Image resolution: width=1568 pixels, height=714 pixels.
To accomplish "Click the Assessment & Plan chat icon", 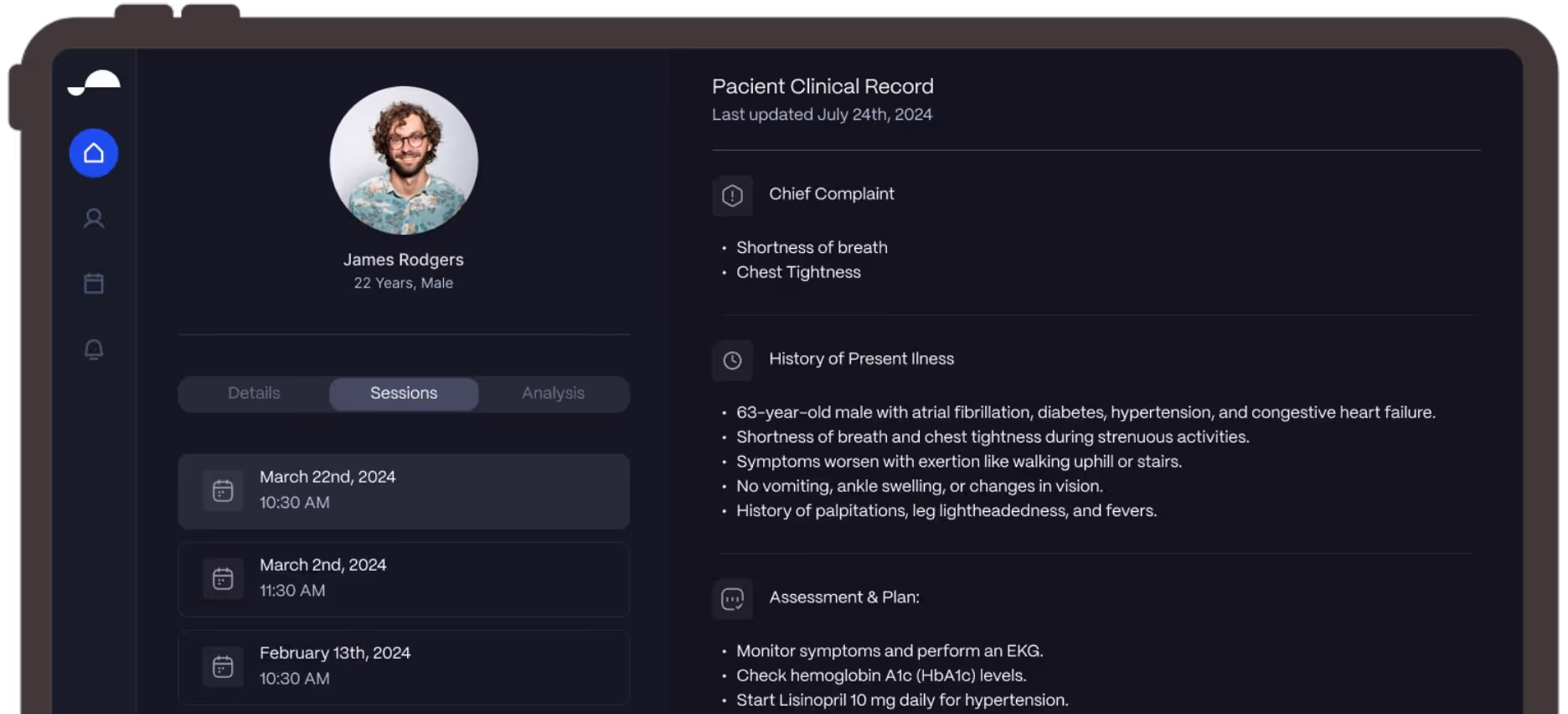I will pyautogui.click(x=732, y=599).
